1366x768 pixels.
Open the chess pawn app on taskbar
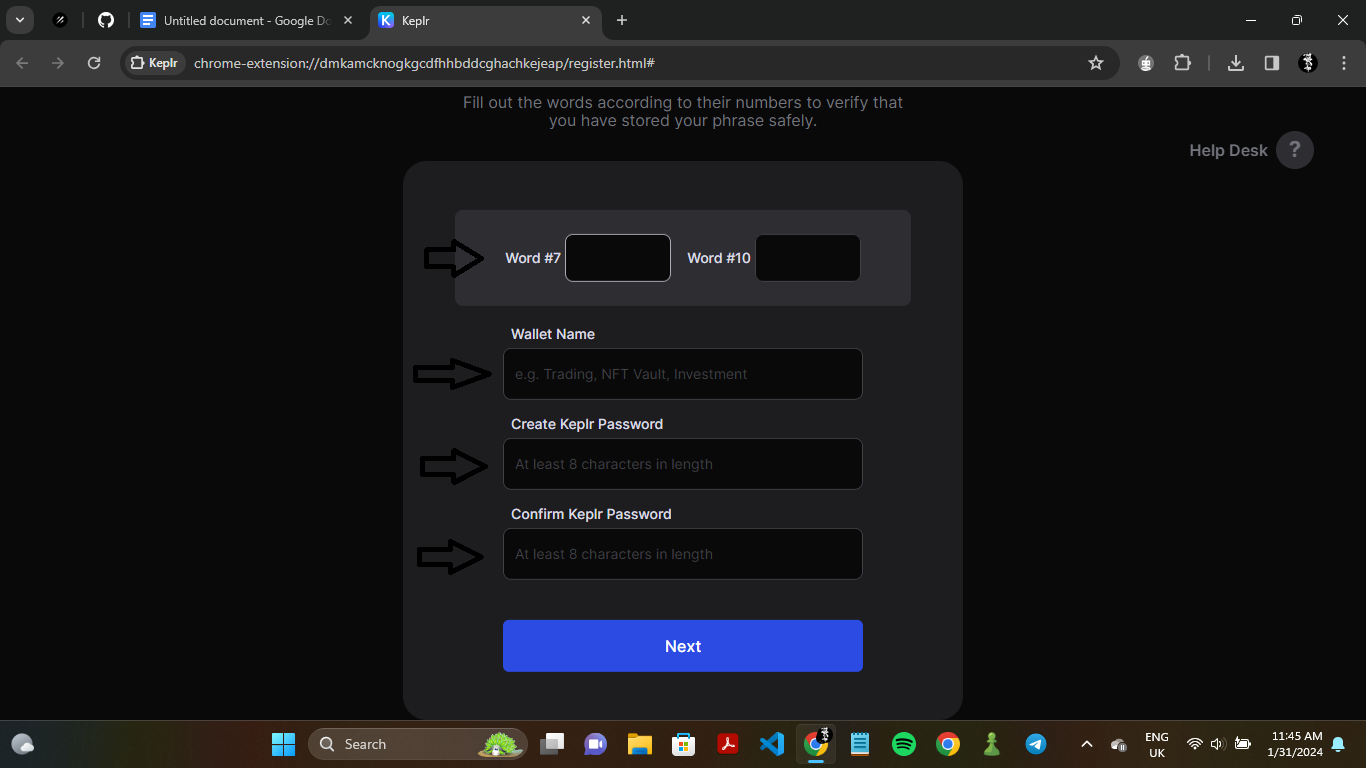point(992,744)
